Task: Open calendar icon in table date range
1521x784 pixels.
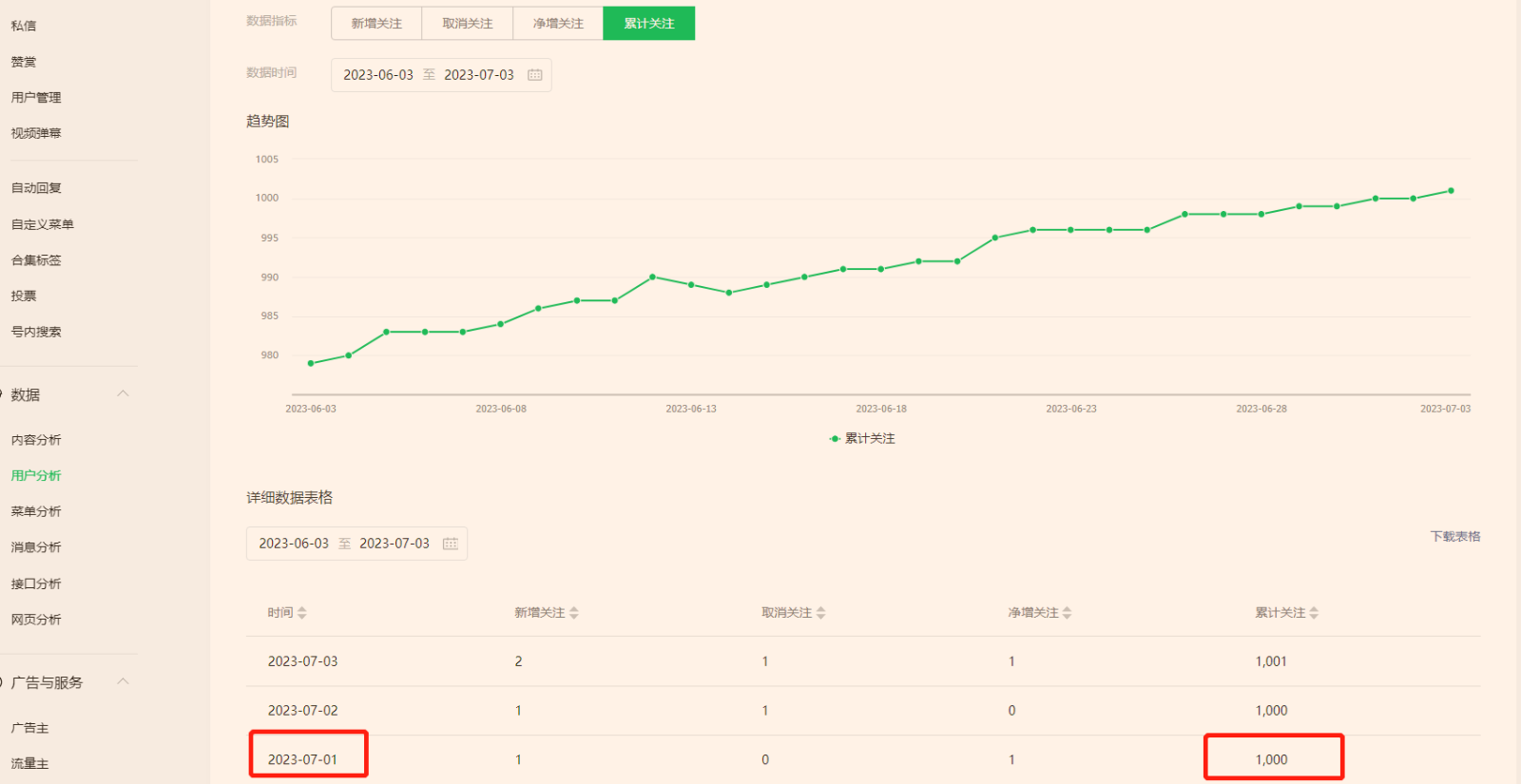Action: tap(451, 544)
